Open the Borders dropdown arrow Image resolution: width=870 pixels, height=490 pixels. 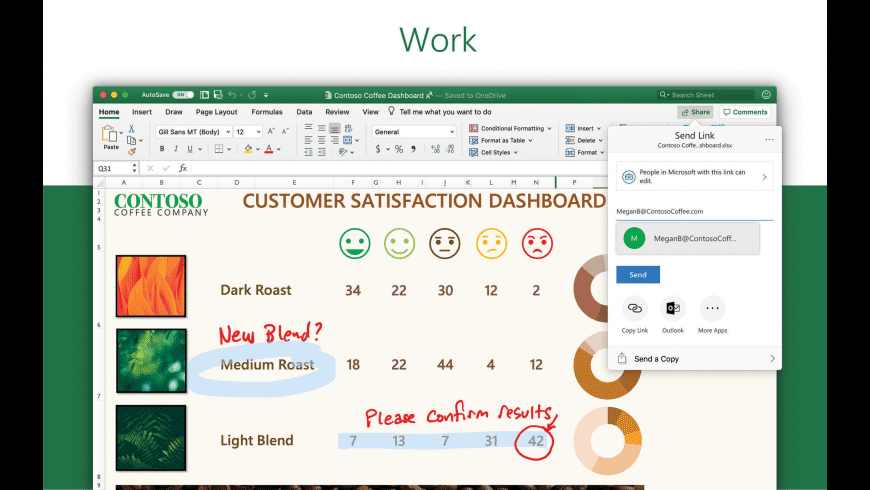(229, 149)
